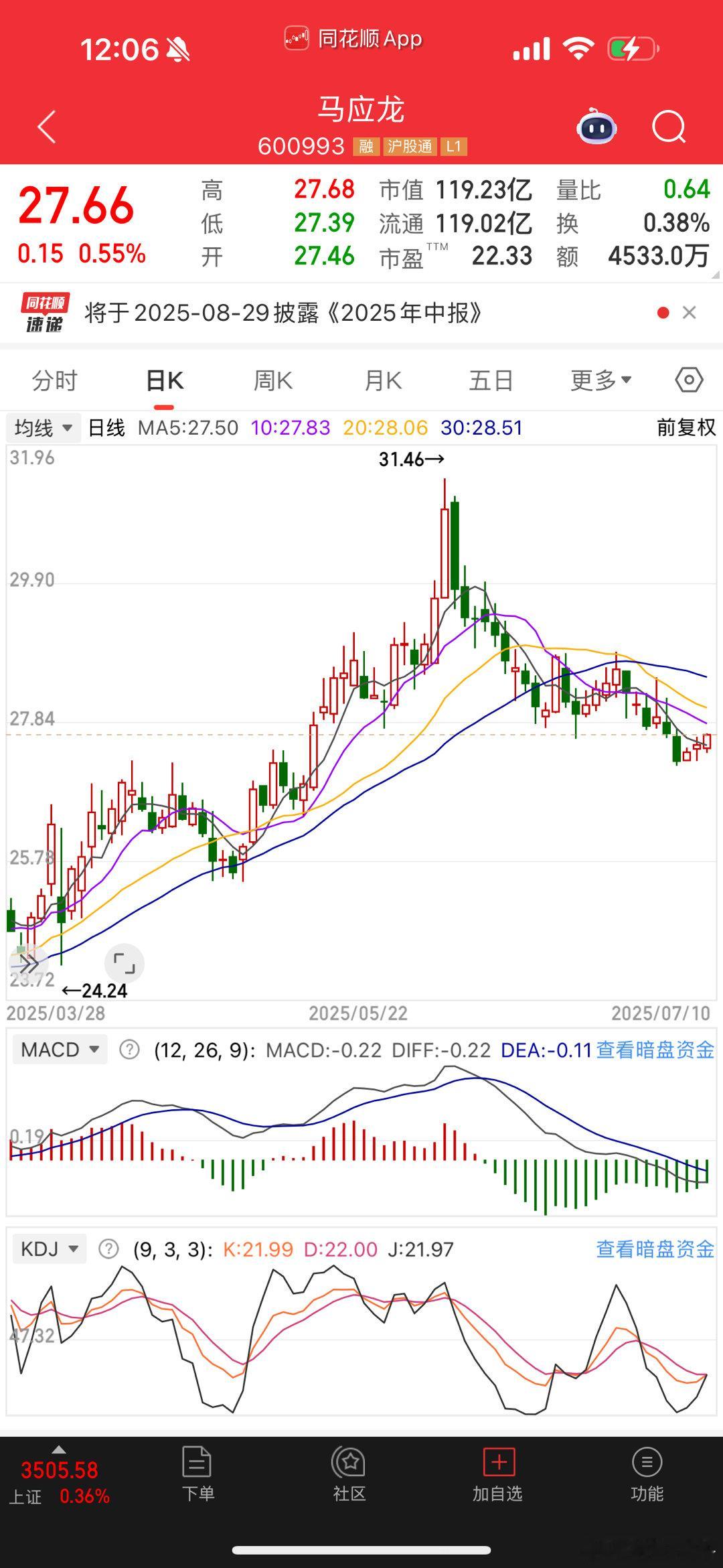The image size is (723, 1568).
Task: Tap the current price 27.66
Action: tap(76, 205)
